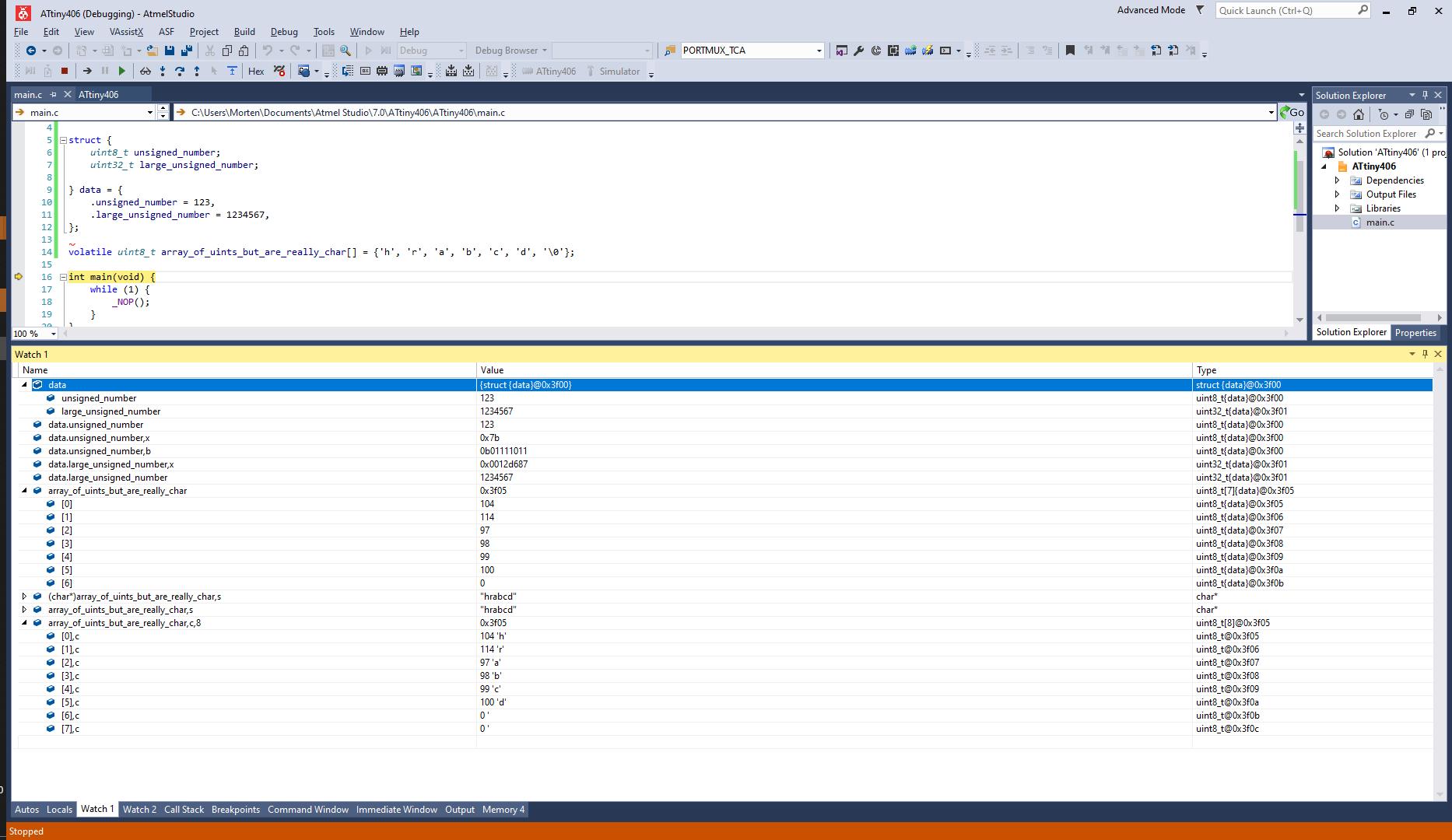Click the green Continue play icon
This screenshot has width=1452, height=840.
coord(121,71)
